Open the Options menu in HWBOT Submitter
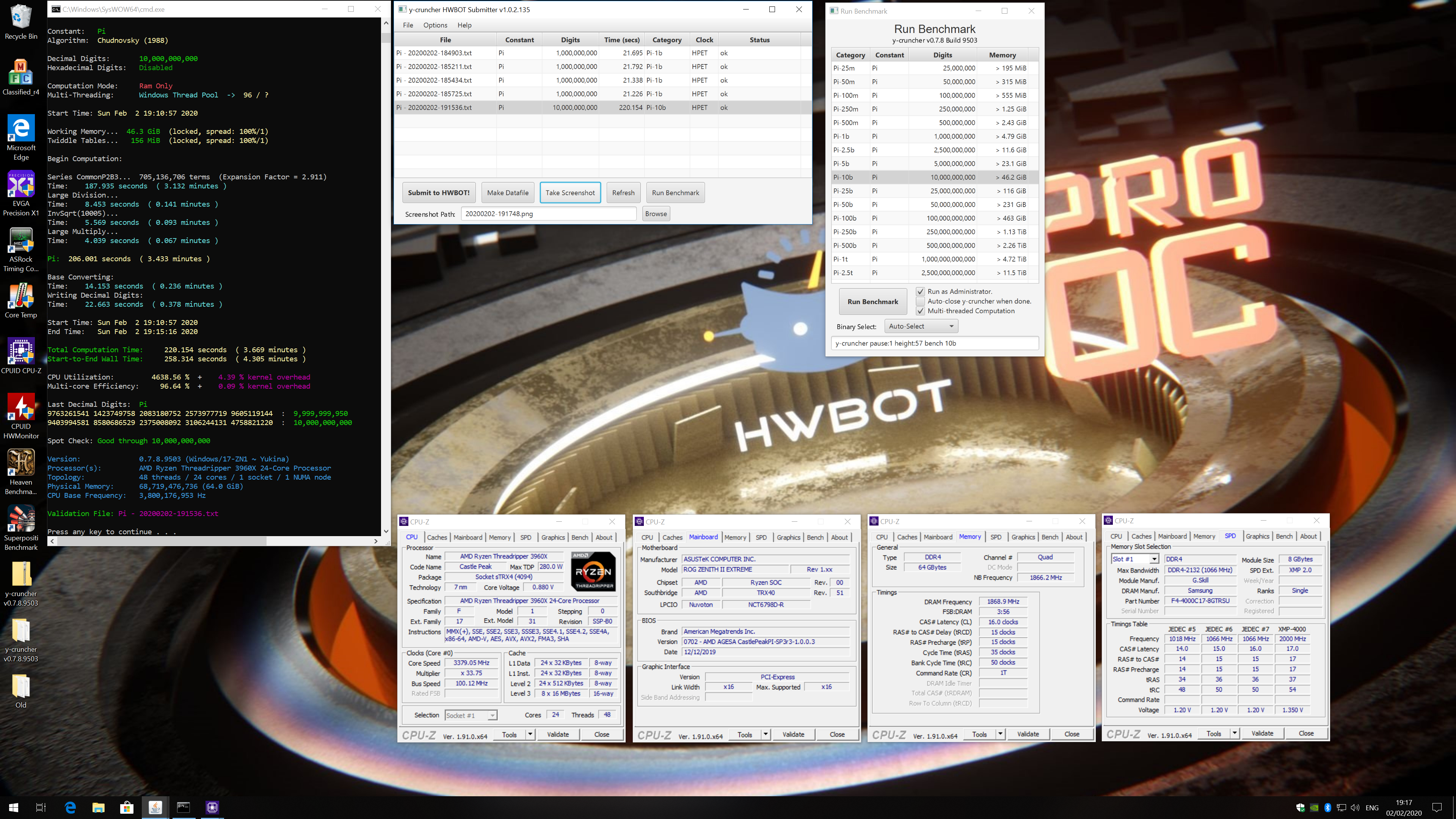 coord(435,25)
